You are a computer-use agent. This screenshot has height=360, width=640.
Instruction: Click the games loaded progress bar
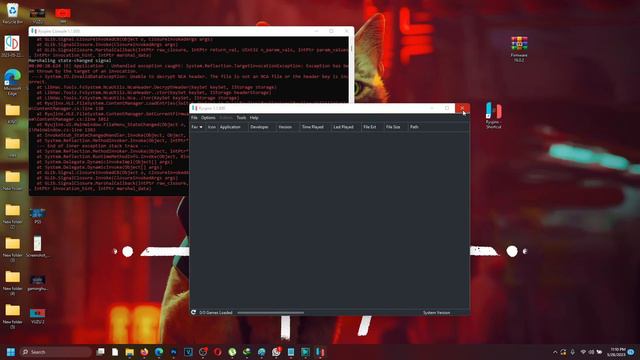[x=271, y=313]
